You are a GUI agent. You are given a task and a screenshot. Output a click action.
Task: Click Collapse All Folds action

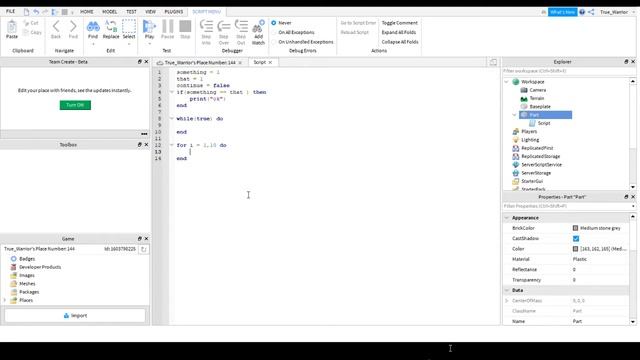coord(400,42)
